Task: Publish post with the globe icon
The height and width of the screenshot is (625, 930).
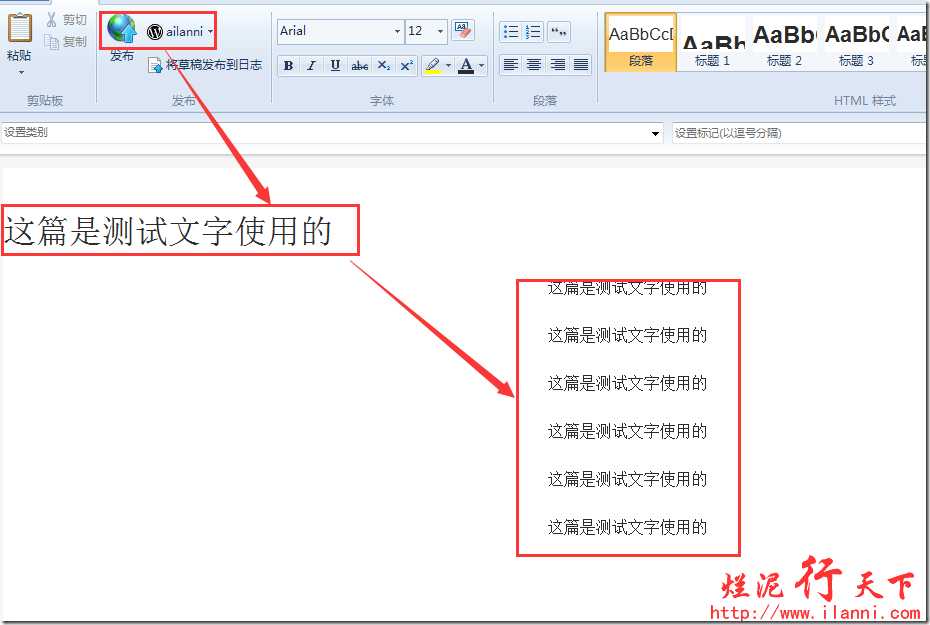Action: coord(122,28)
